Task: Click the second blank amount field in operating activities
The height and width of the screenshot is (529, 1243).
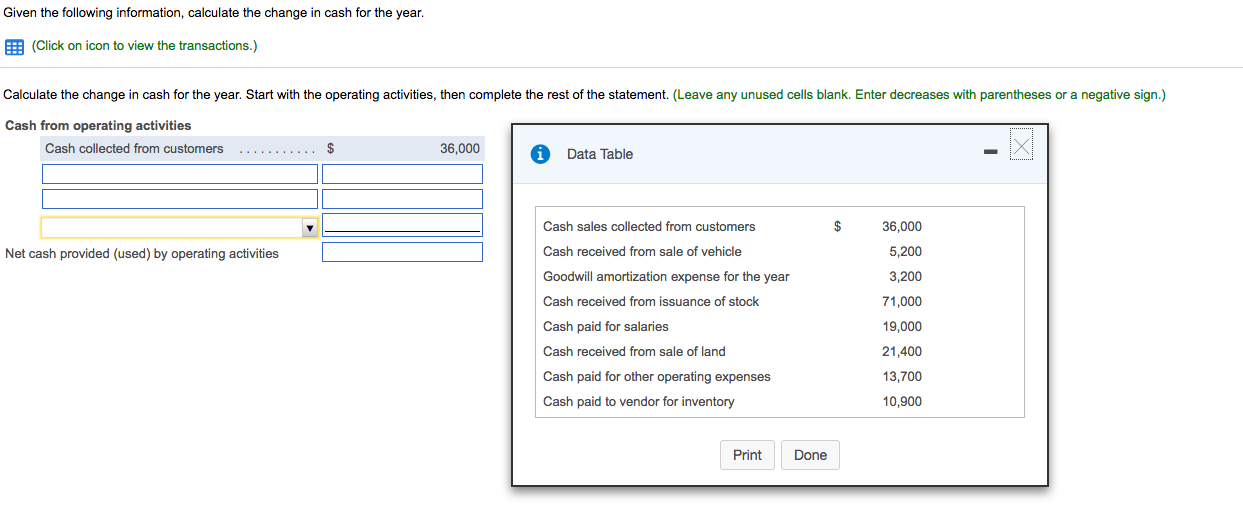Action: point(402,199)
